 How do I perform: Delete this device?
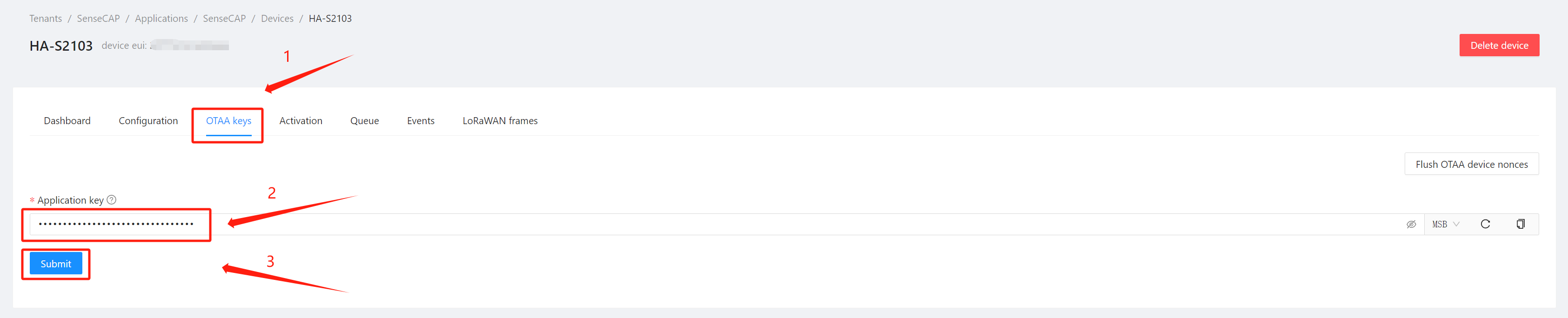(x=1499, y=45)
